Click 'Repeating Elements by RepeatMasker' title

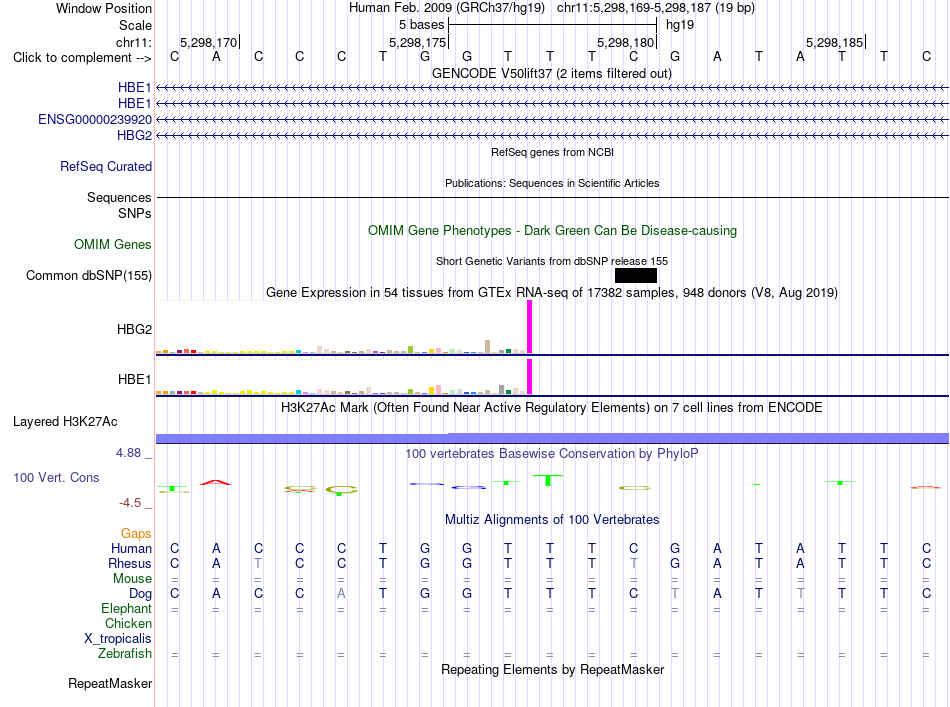pyautogui.click(x=553, y=669)
